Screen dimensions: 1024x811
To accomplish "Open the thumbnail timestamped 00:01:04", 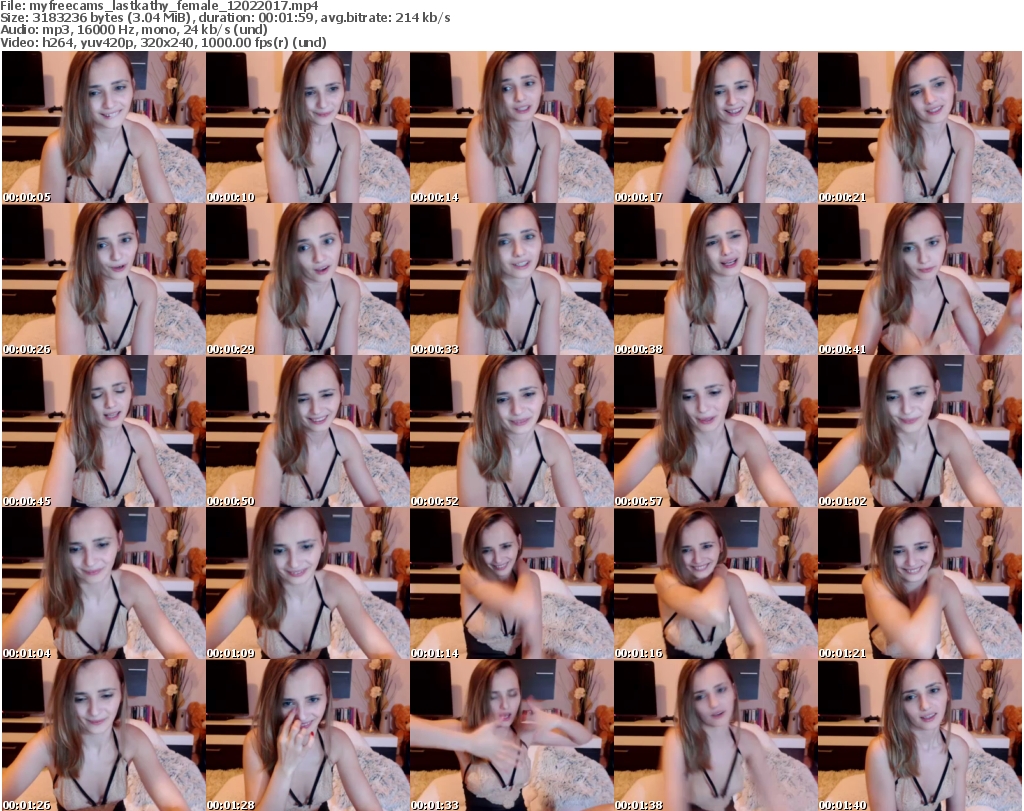I will coord(103,583).
